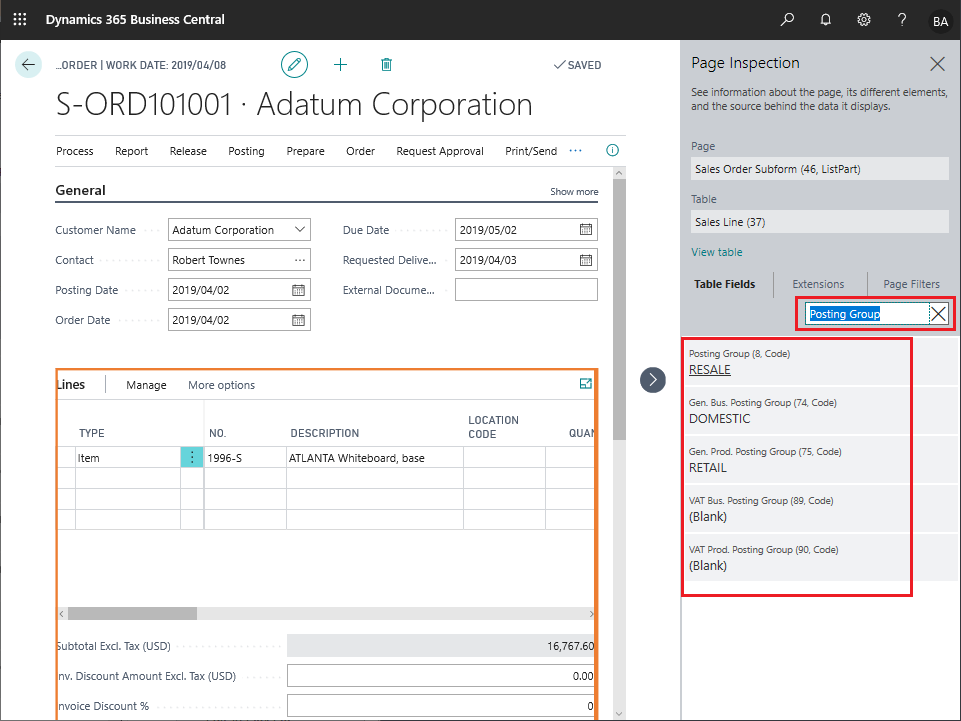The width and height of the screenshot is (961, 721).
Task: Select ATLANTA Whiteboard, base description cell
Action: 374,457
